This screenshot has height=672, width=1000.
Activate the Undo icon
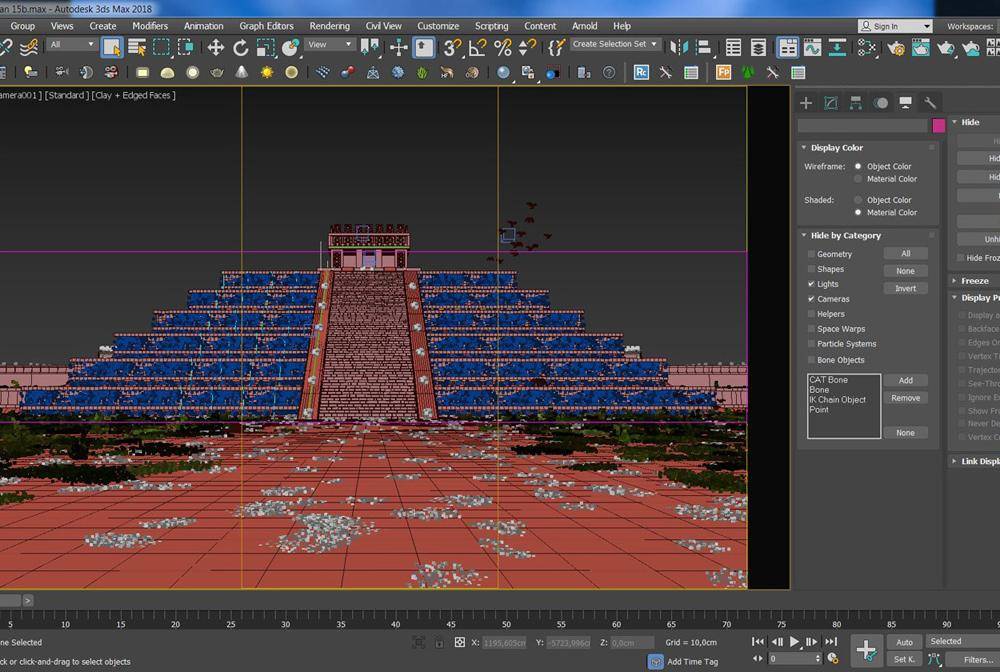pyautogui.click(x=5, y=47)
